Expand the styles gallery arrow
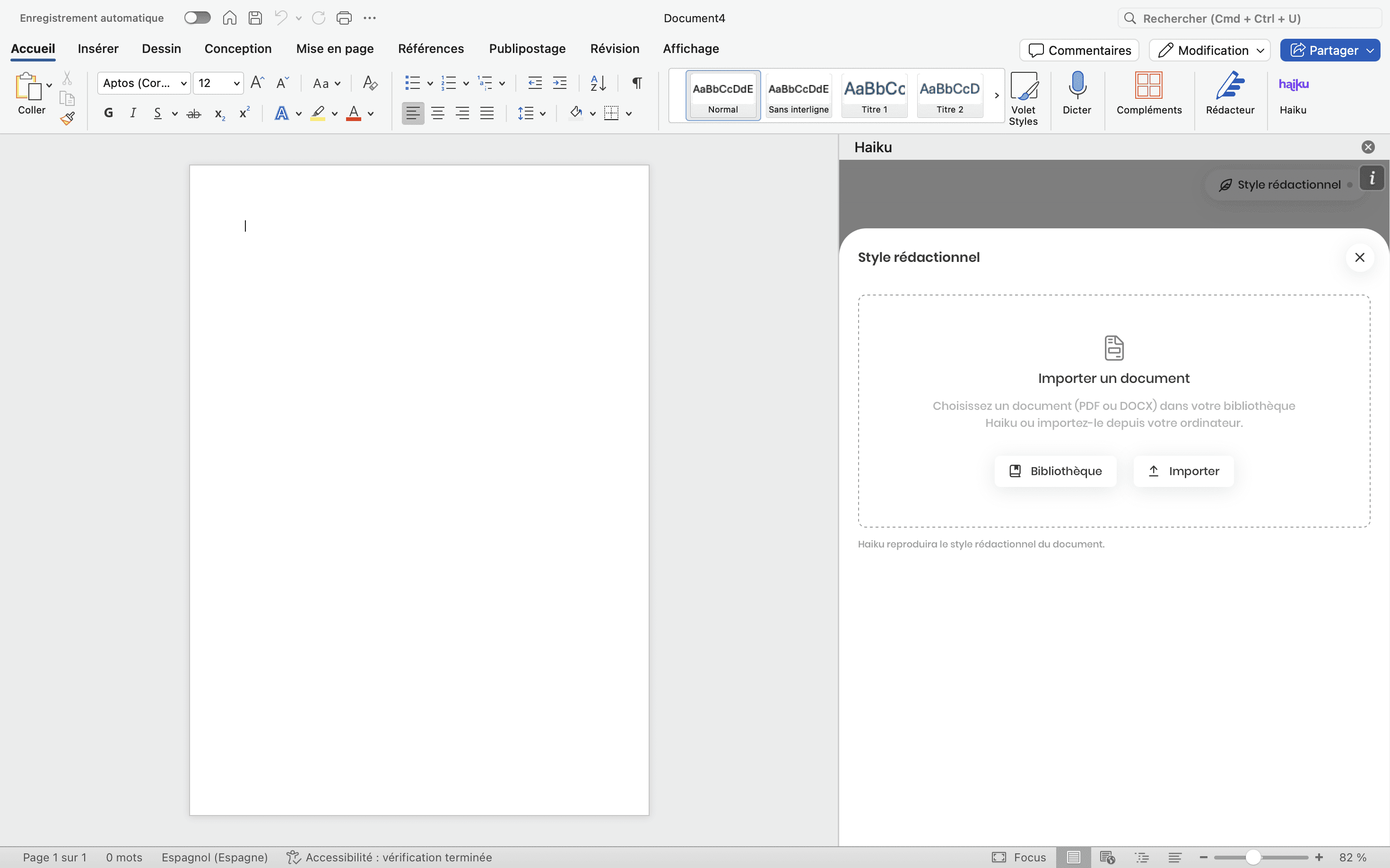 (x=996, y=95)
